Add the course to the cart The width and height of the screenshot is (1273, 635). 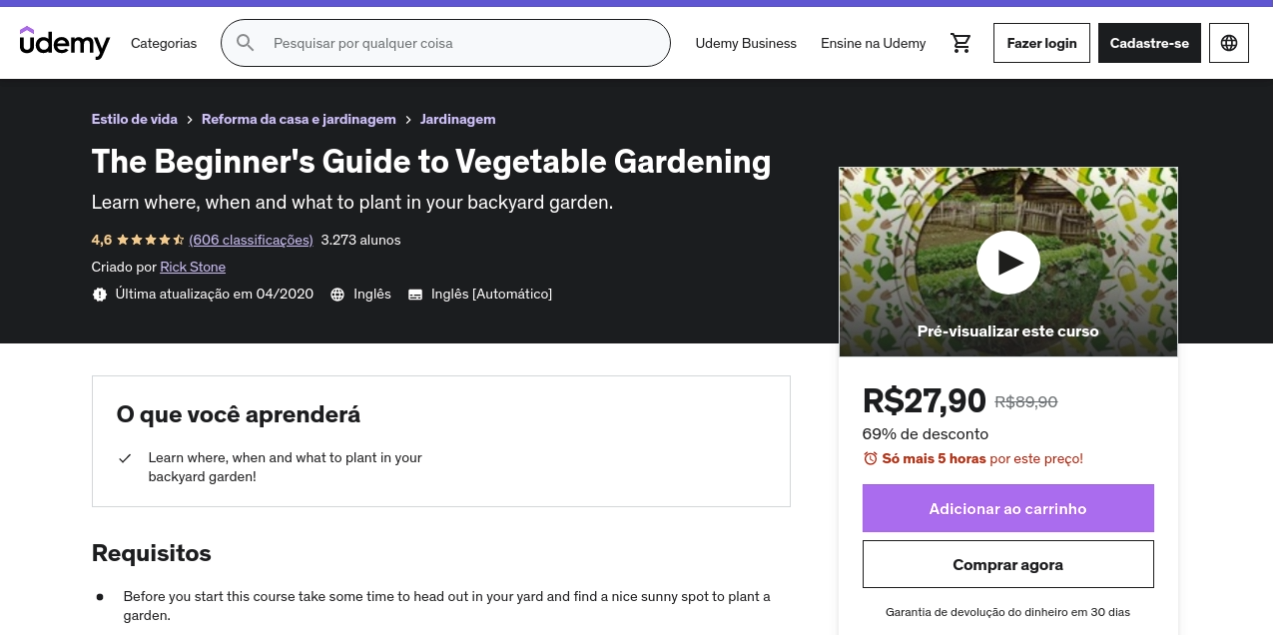(1008, 508)
